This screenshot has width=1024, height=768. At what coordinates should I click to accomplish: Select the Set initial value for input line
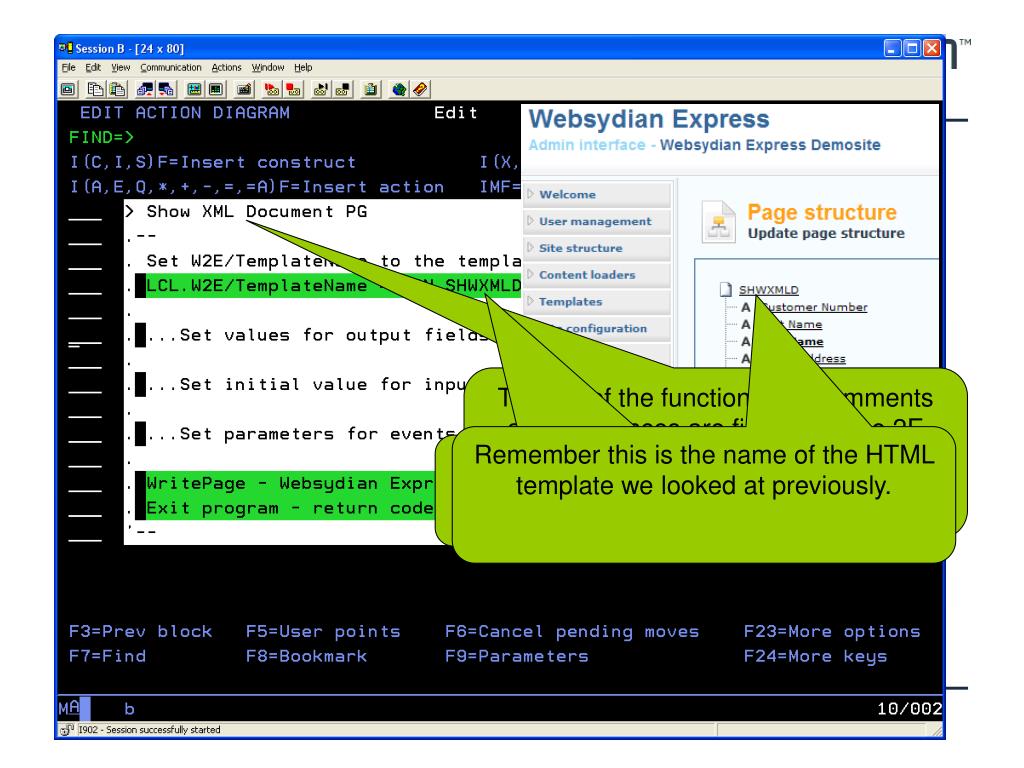click(307, 385)
